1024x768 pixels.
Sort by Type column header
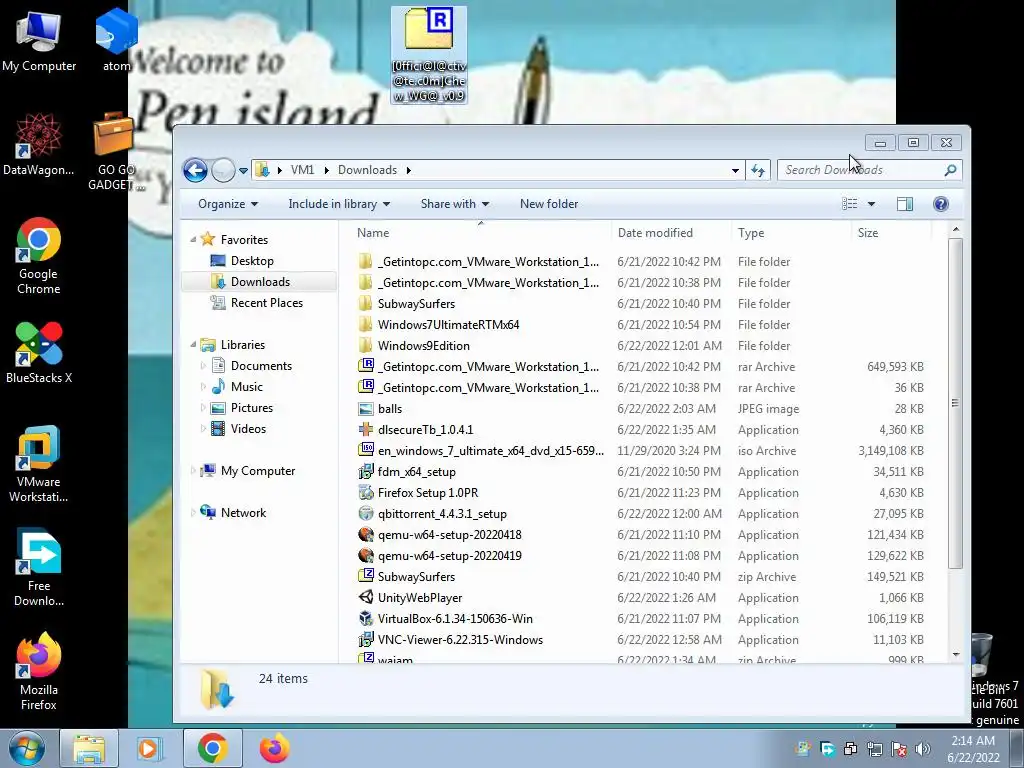(792, 233)
